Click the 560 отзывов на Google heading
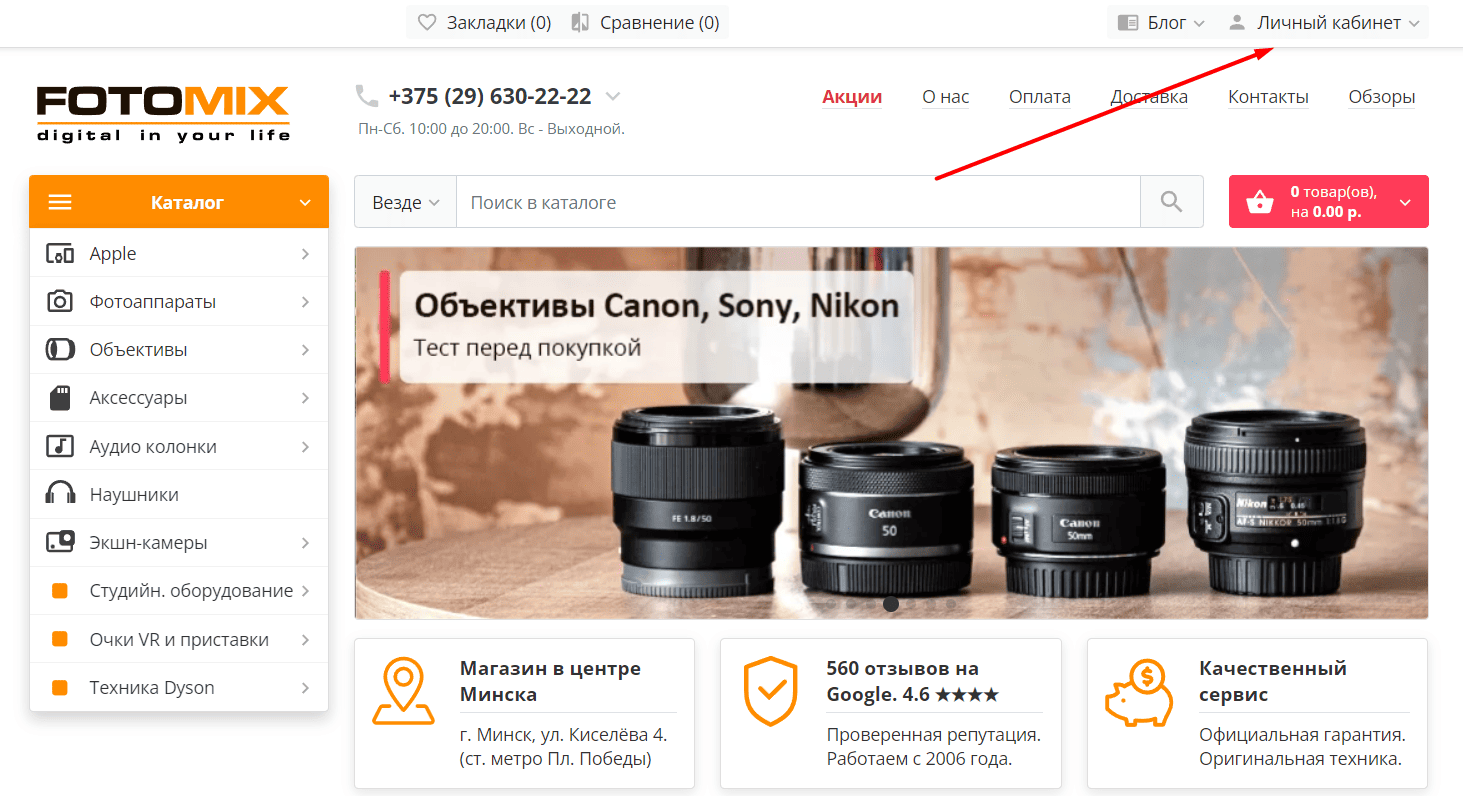 (x=912, y=681)
